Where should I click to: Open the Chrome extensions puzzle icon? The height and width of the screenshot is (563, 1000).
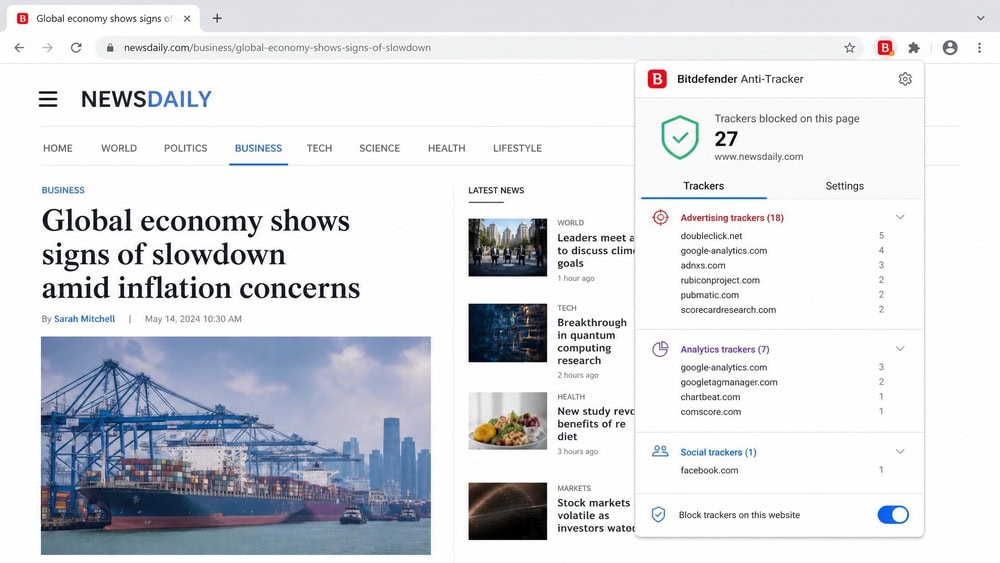914,48
